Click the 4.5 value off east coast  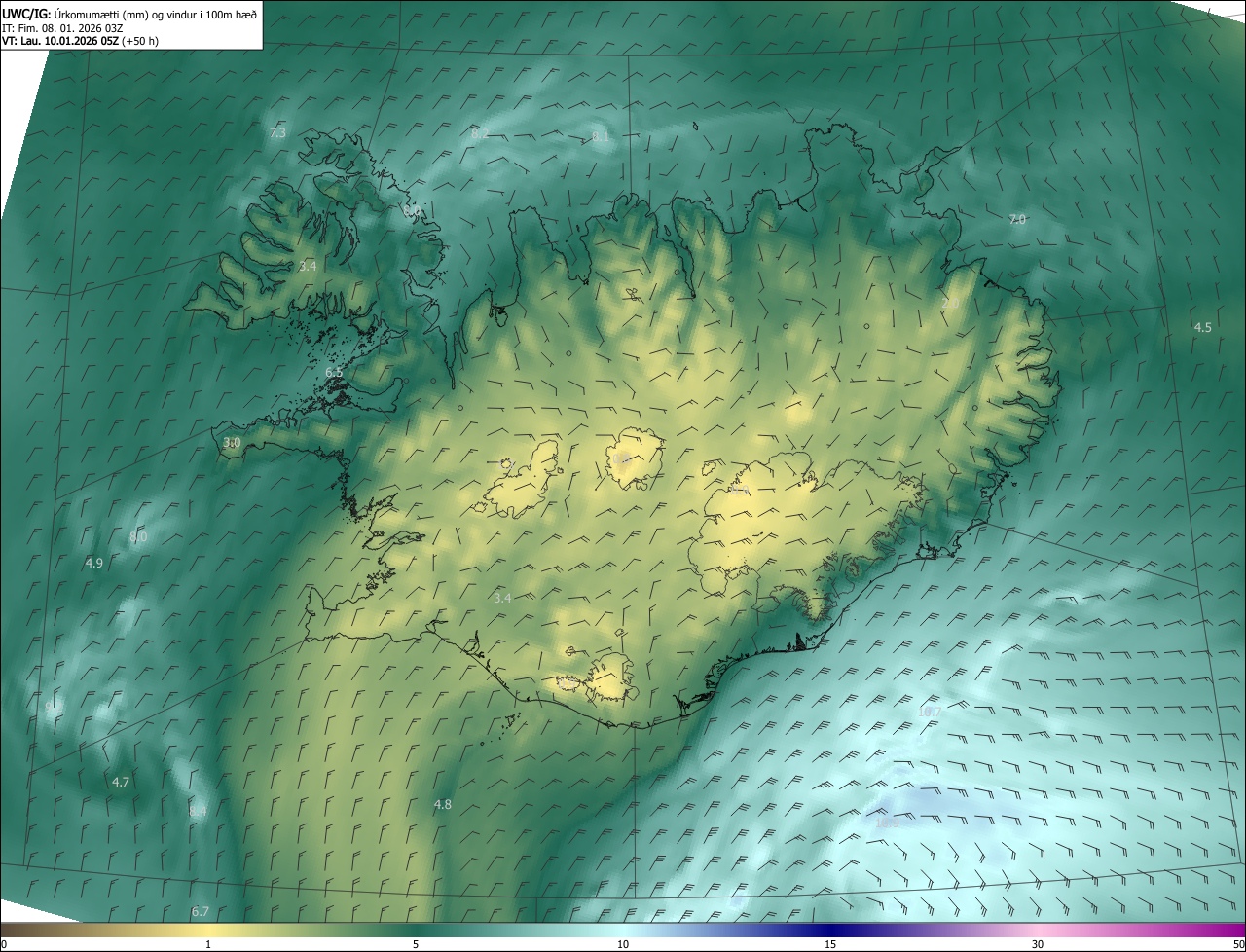(1203, 327)
